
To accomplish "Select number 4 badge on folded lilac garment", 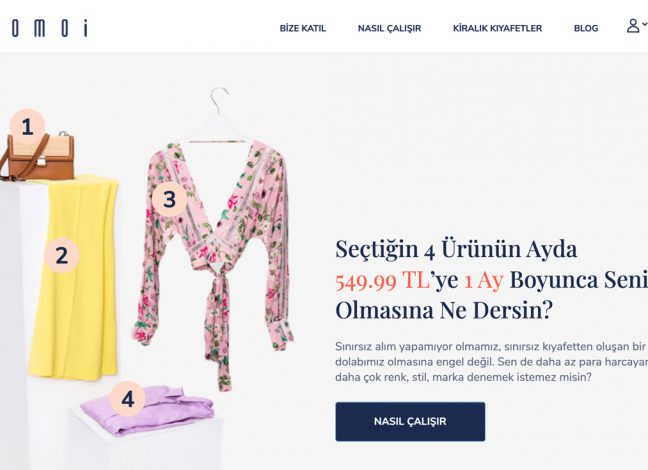I will coord(128,399).
